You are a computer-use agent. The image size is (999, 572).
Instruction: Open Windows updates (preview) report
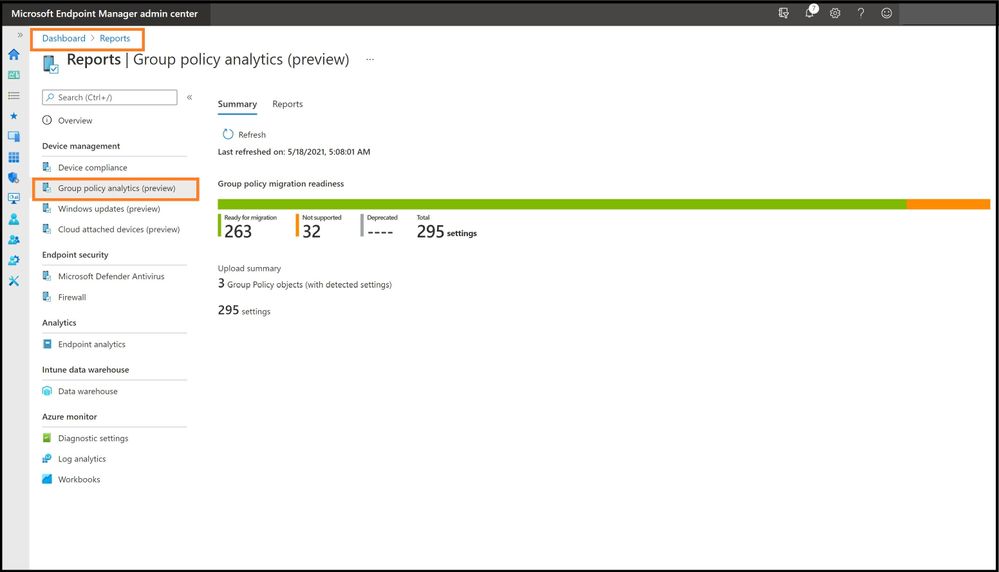[109, 209]
